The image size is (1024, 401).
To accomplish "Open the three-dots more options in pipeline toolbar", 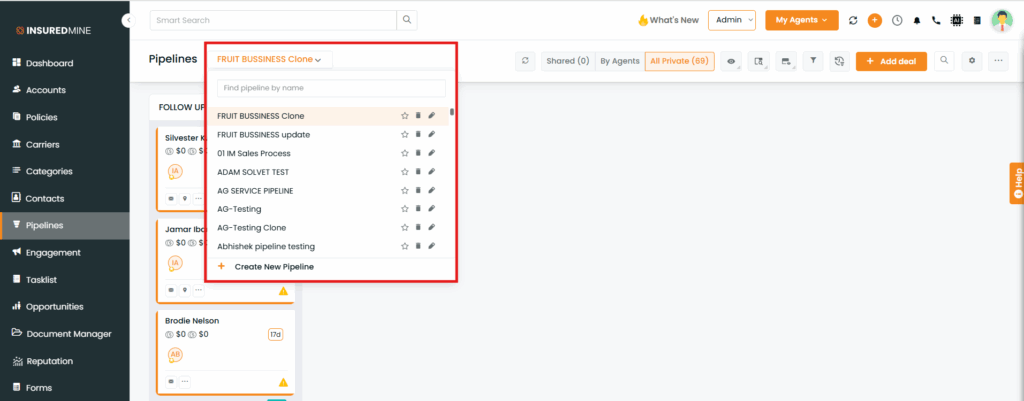I will coord(998,61).
